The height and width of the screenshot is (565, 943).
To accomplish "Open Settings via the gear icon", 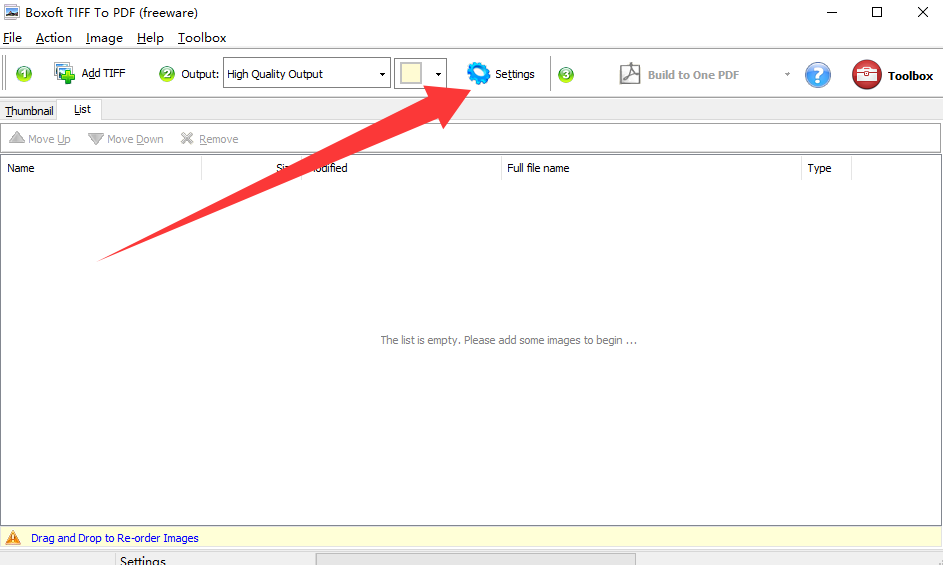I will tap(479, 73).
